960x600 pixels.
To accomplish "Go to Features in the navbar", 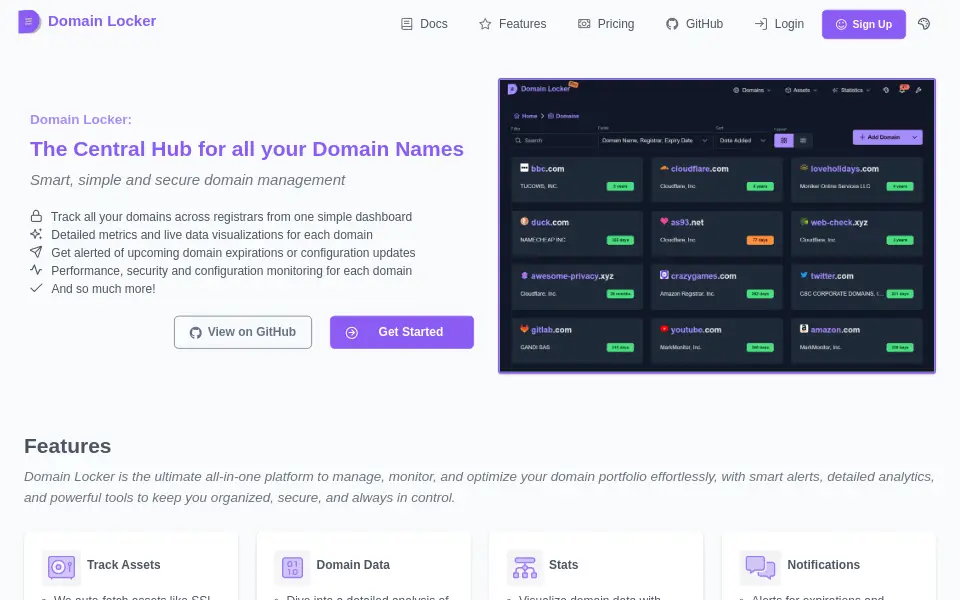I will click(512, 24).
